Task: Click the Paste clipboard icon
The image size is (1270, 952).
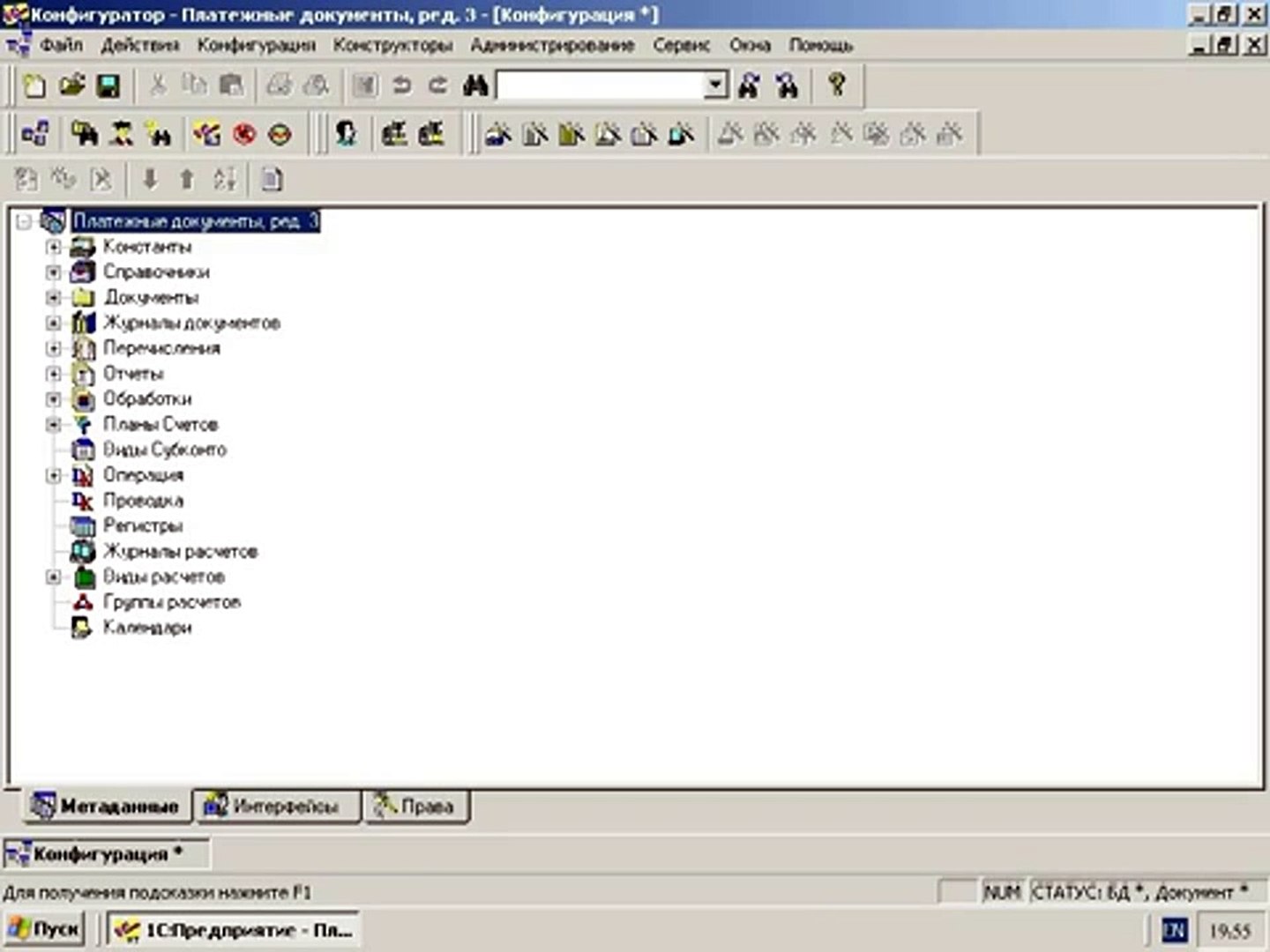Action: point(231,86)
